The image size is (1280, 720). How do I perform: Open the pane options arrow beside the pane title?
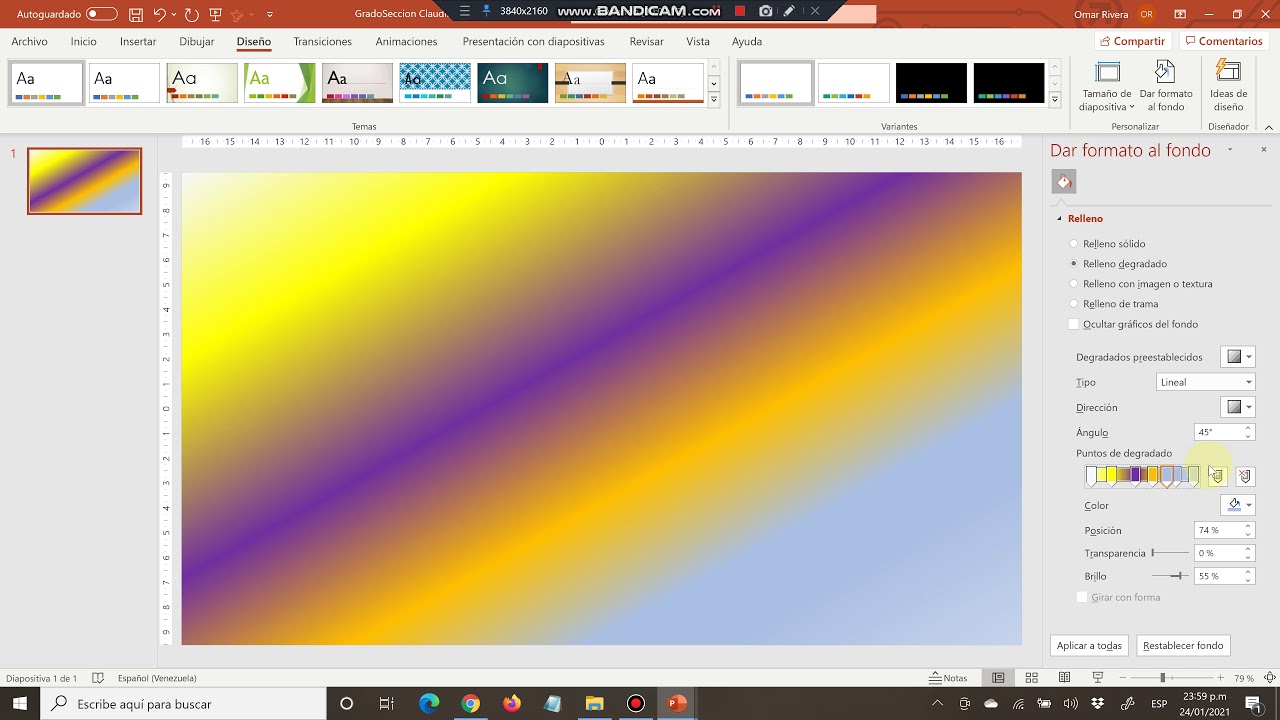[x=1230, y=150]
